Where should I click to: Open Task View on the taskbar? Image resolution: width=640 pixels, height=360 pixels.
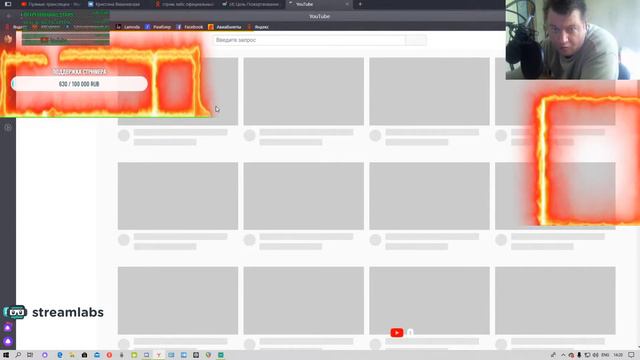[30, 355]
